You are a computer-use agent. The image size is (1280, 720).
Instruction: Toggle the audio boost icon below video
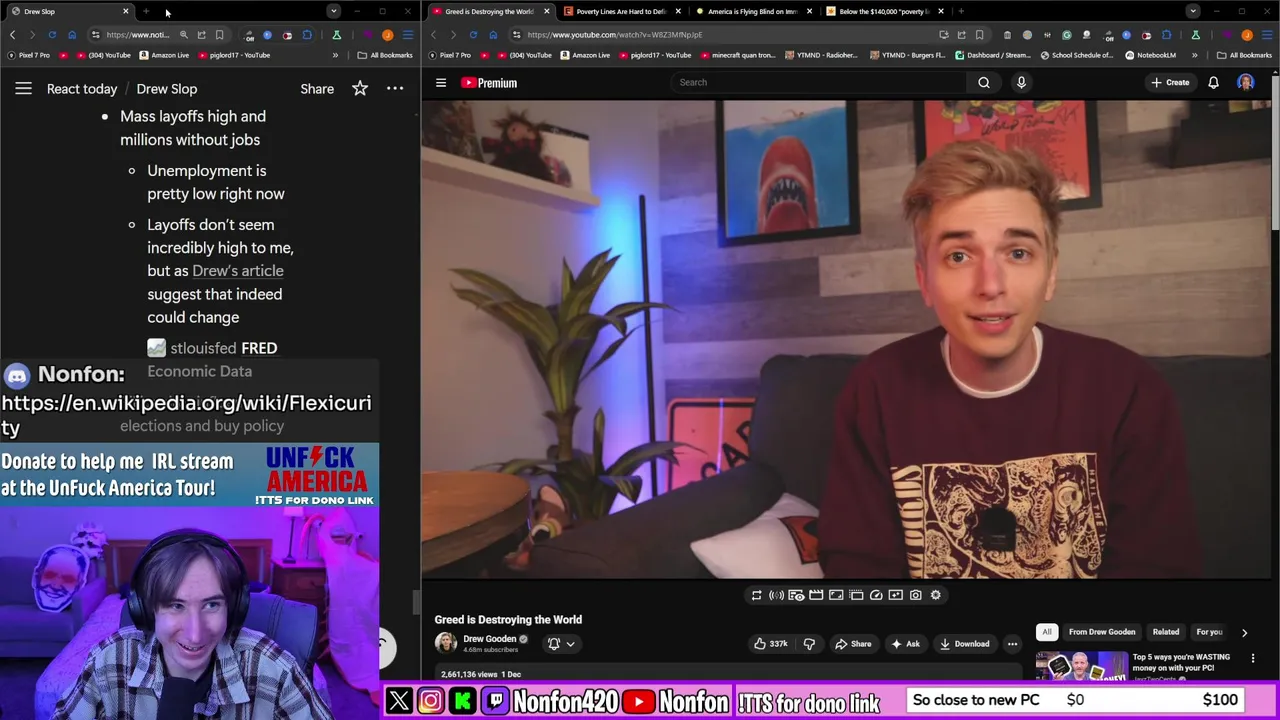[776, 595]
